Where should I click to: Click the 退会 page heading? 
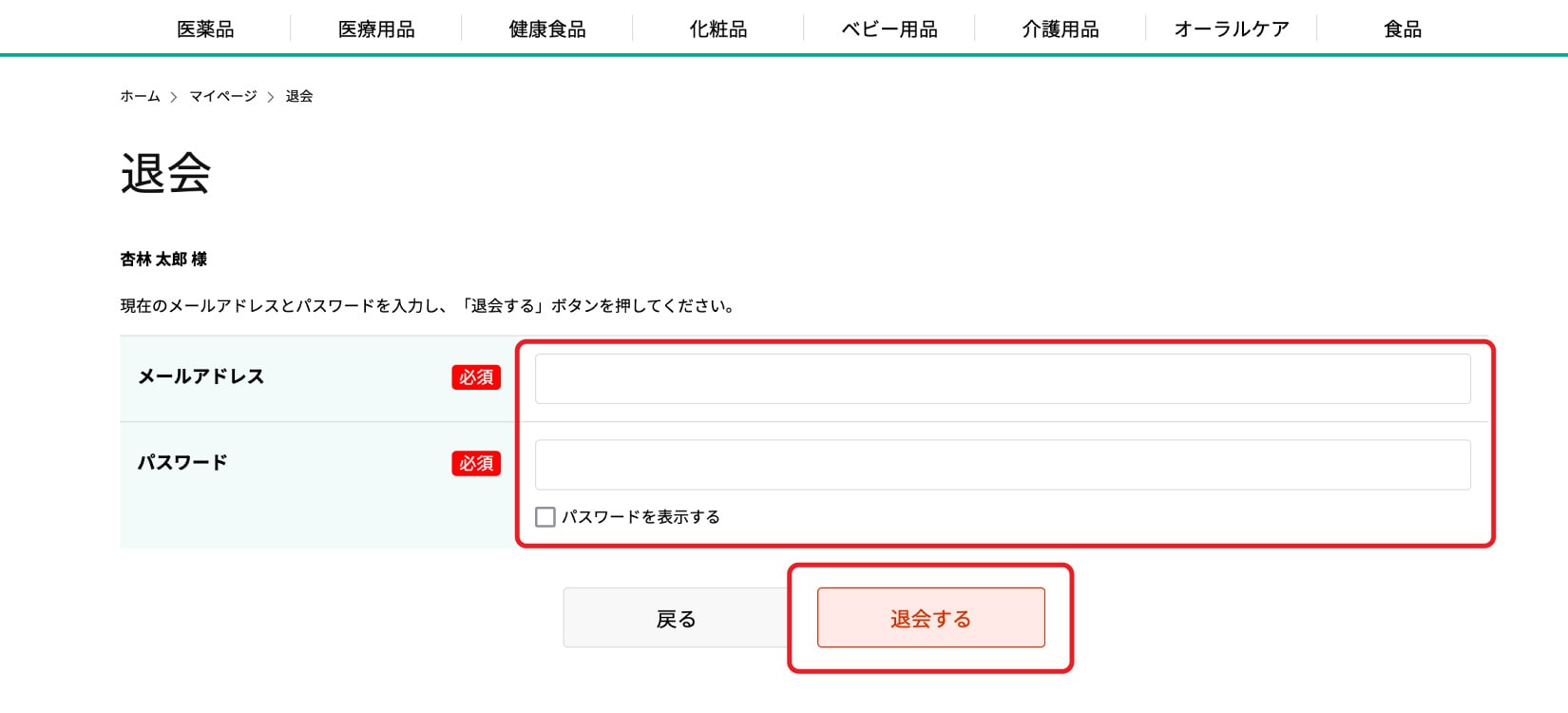tap(165, 174)
